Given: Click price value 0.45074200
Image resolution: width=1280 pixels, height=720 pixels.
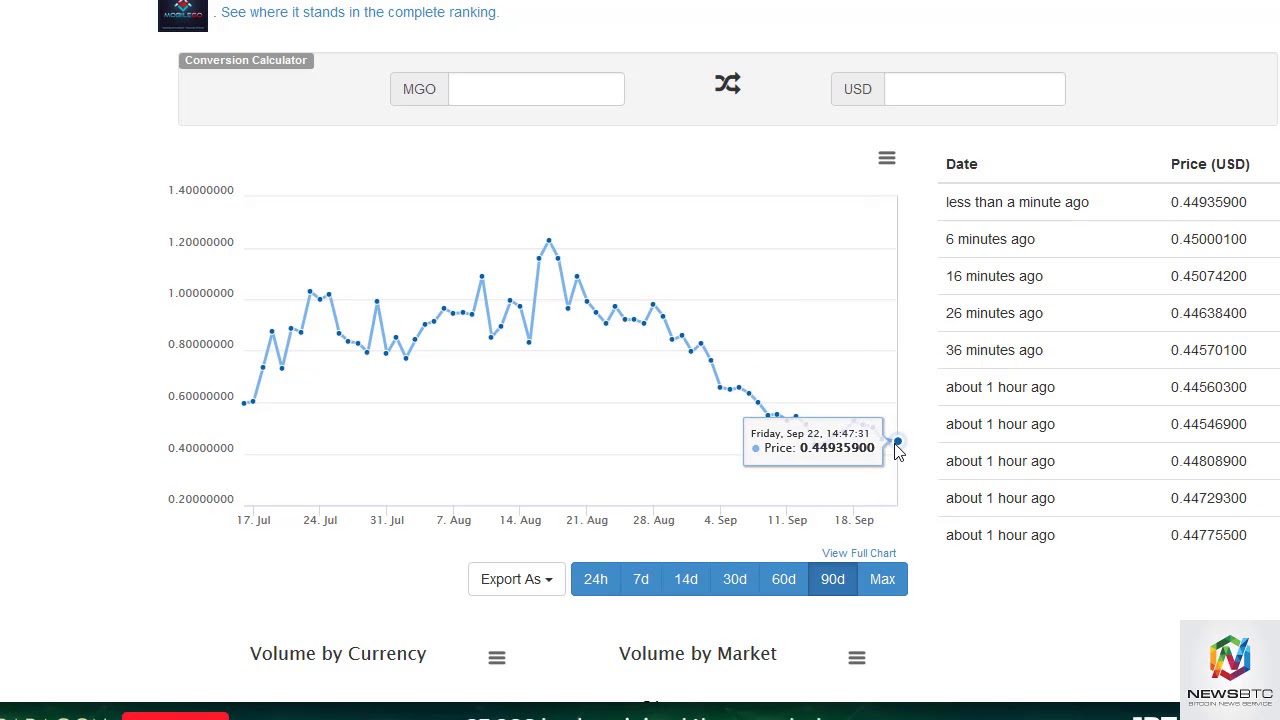Looking at the screenshot, I should pos(1209,276).
